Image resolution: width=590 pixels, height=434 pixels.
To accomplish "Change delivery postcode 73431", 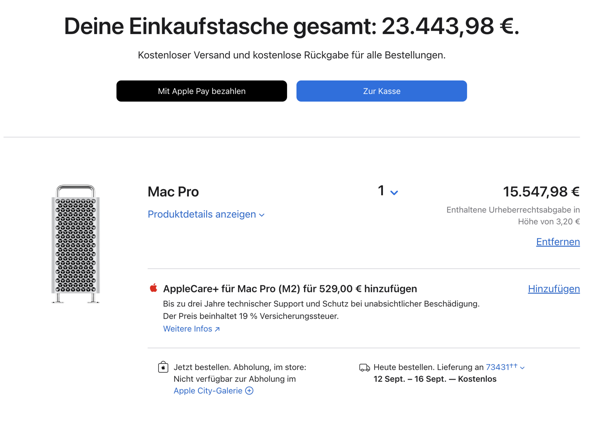I will [x=505, y=367].
